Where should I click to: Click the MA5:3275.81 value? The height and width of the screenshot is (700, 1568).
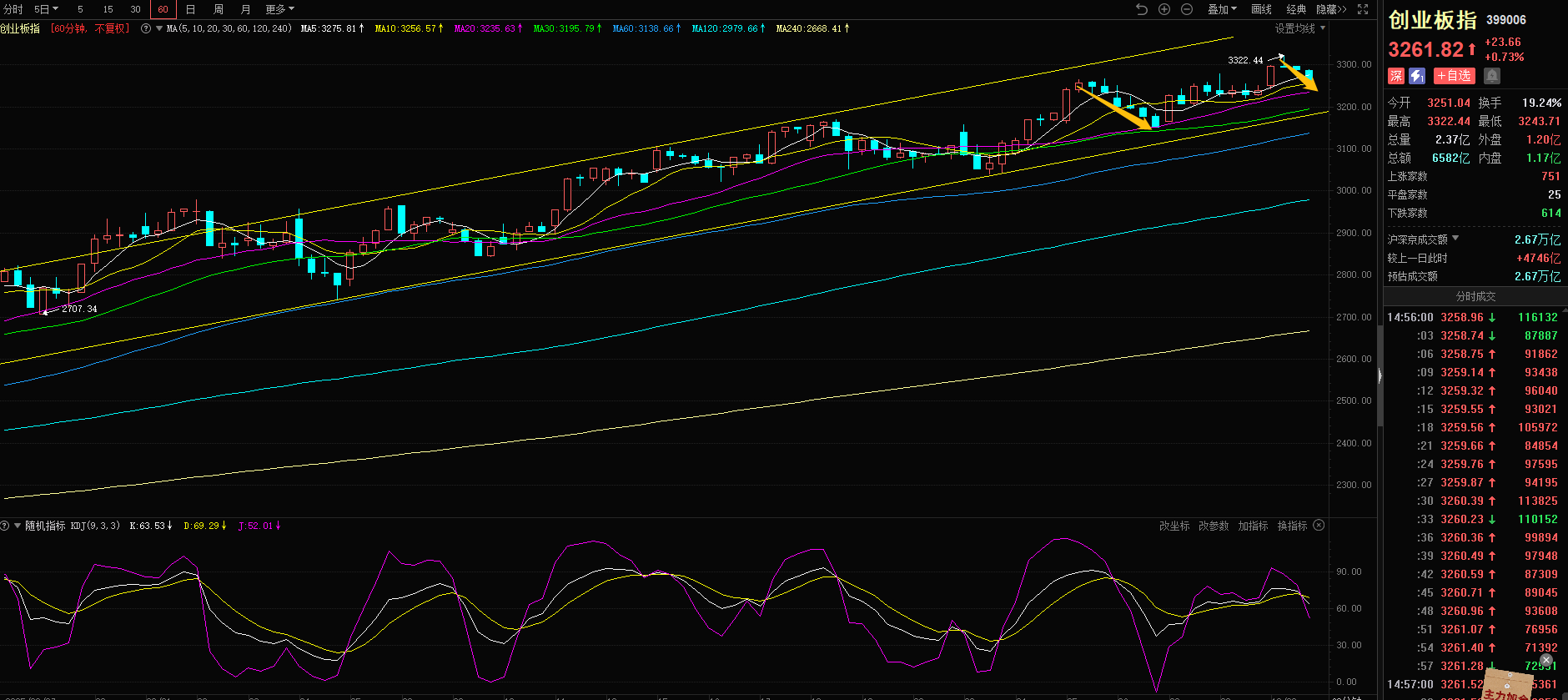(332, 28)
